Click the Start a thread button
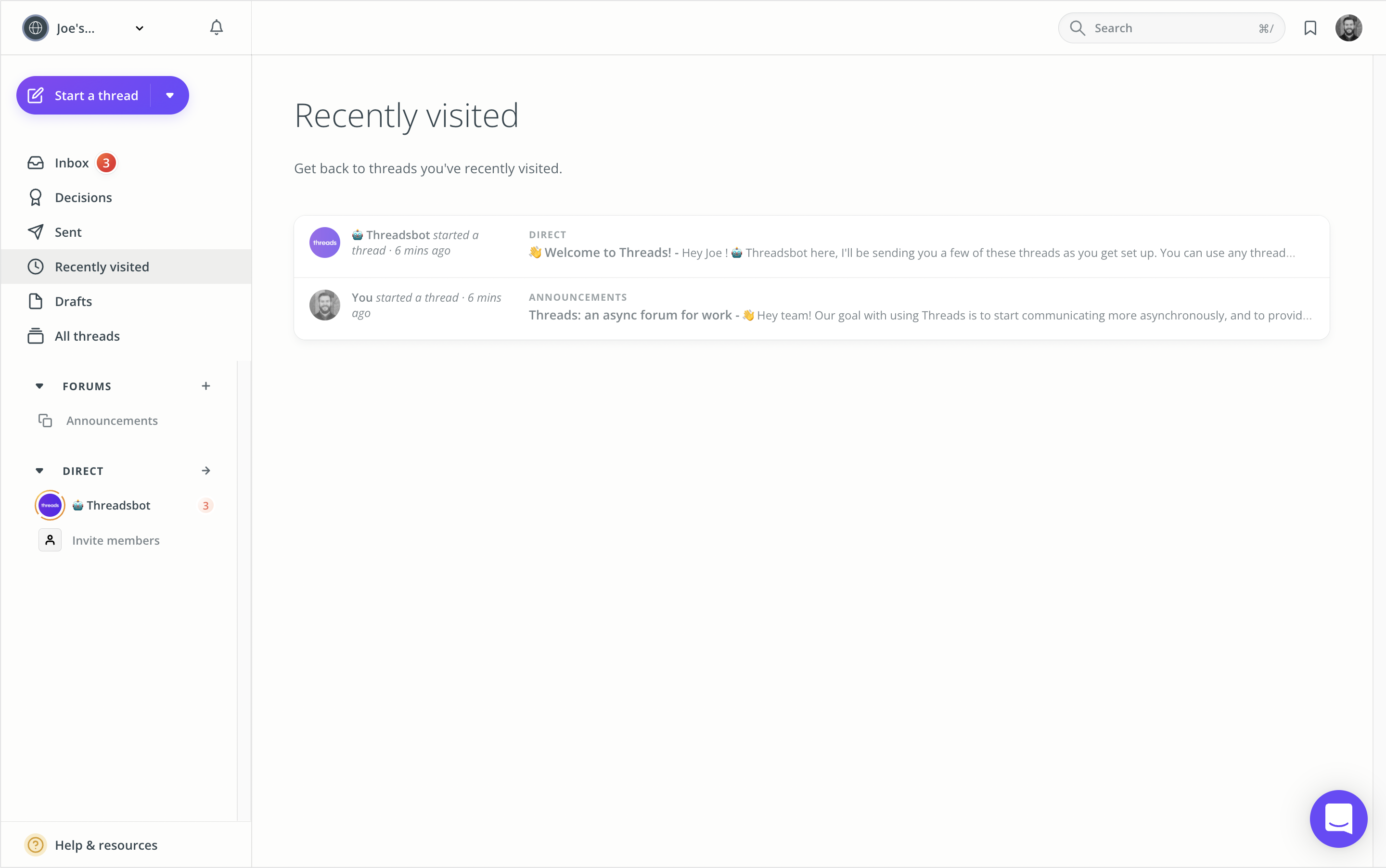Viewport: 1386px width, 868px height. tap(85, 95)
